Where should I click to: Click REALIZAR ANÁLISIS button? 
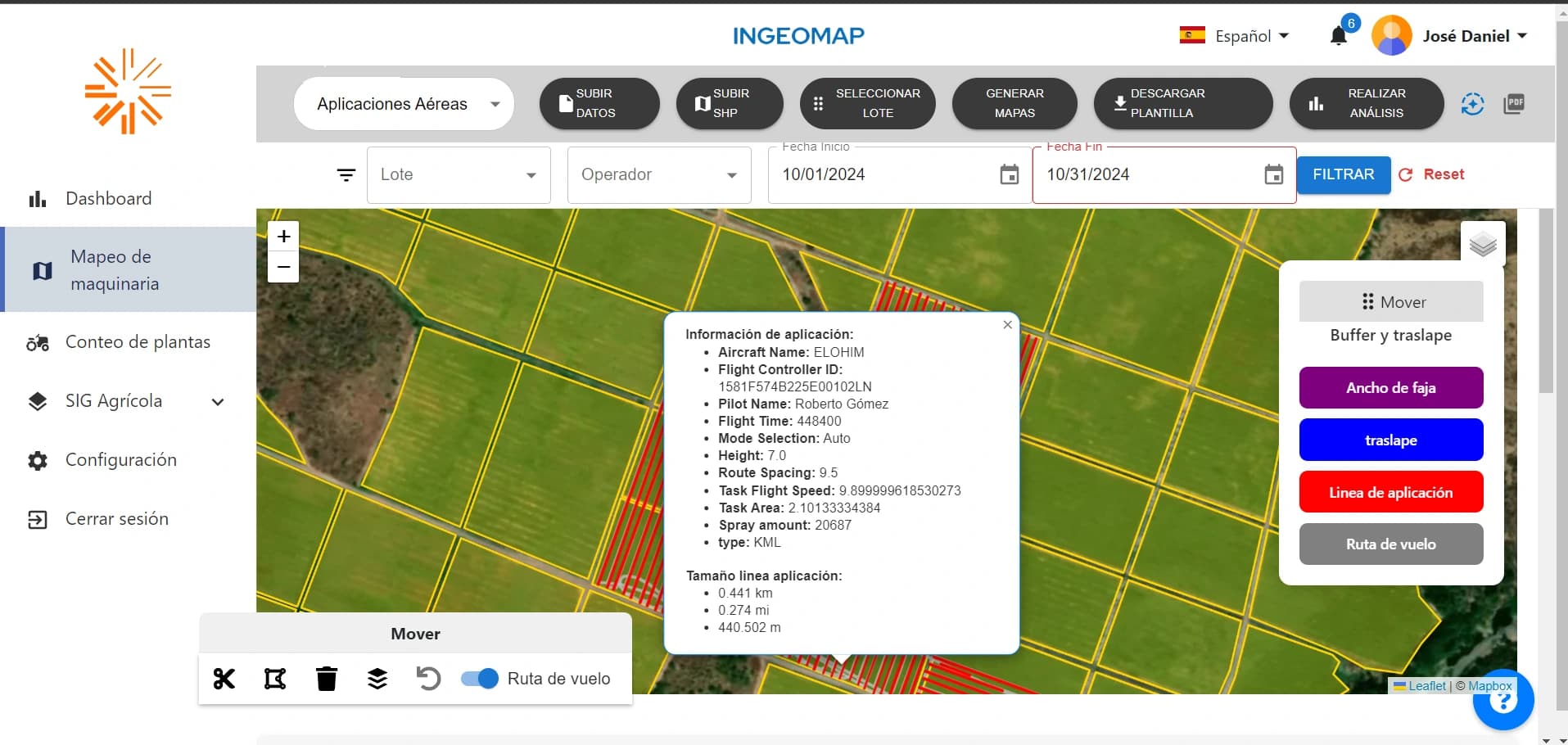(1367, 104)
